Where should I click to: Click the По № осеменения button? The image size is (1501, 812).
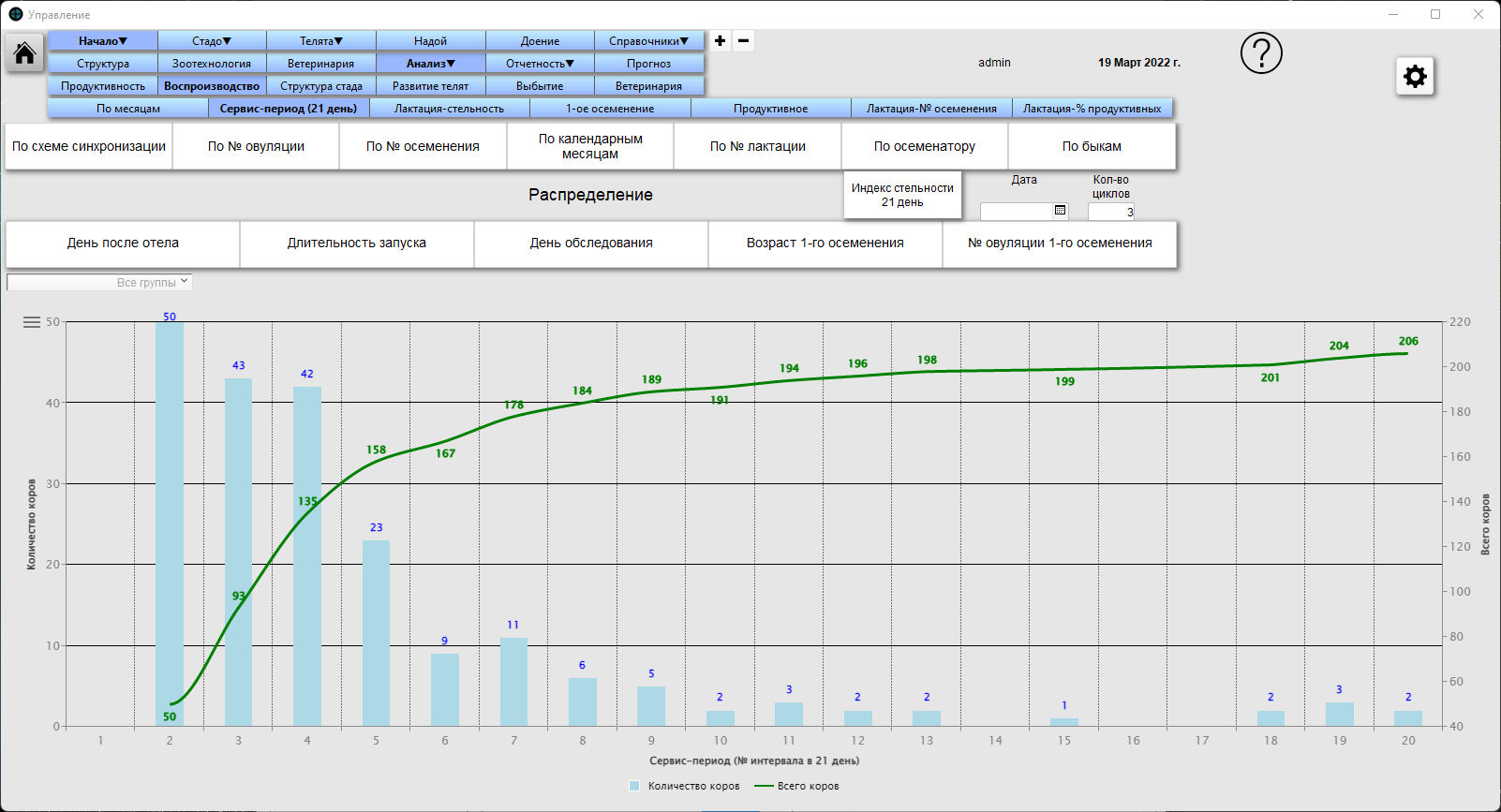(x=423, y=146)
